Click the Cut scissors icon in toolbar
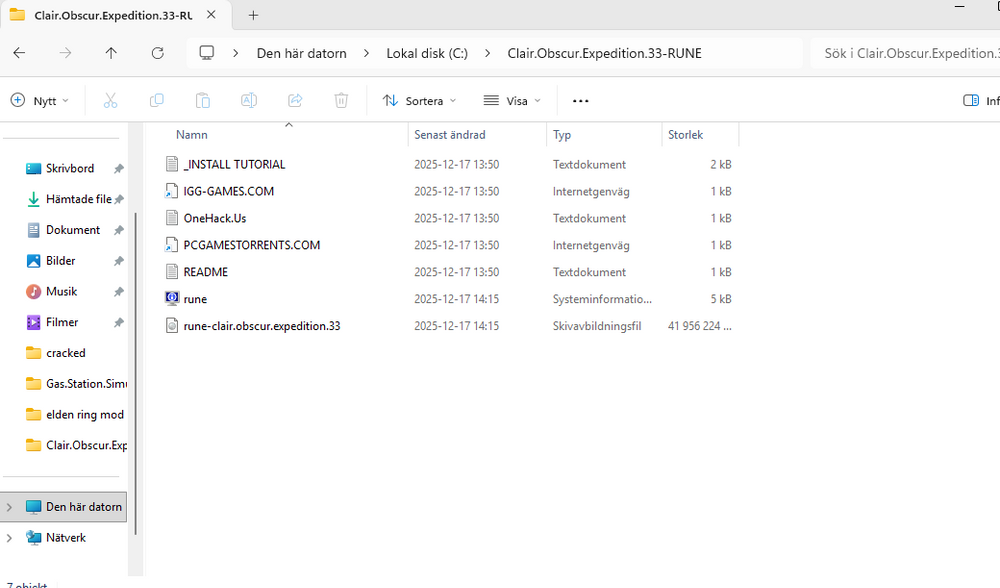The width and height of the screenshot is (1000, 588). [x=110, y=100]
